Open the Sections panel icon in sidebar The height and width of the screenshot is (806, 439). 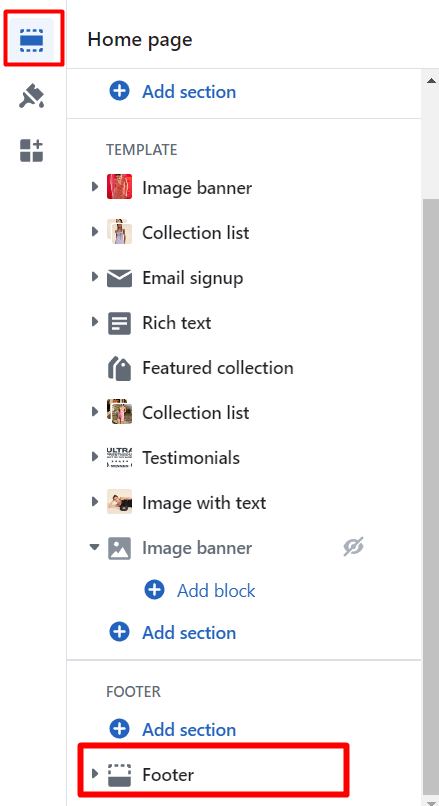coord(32,39)
